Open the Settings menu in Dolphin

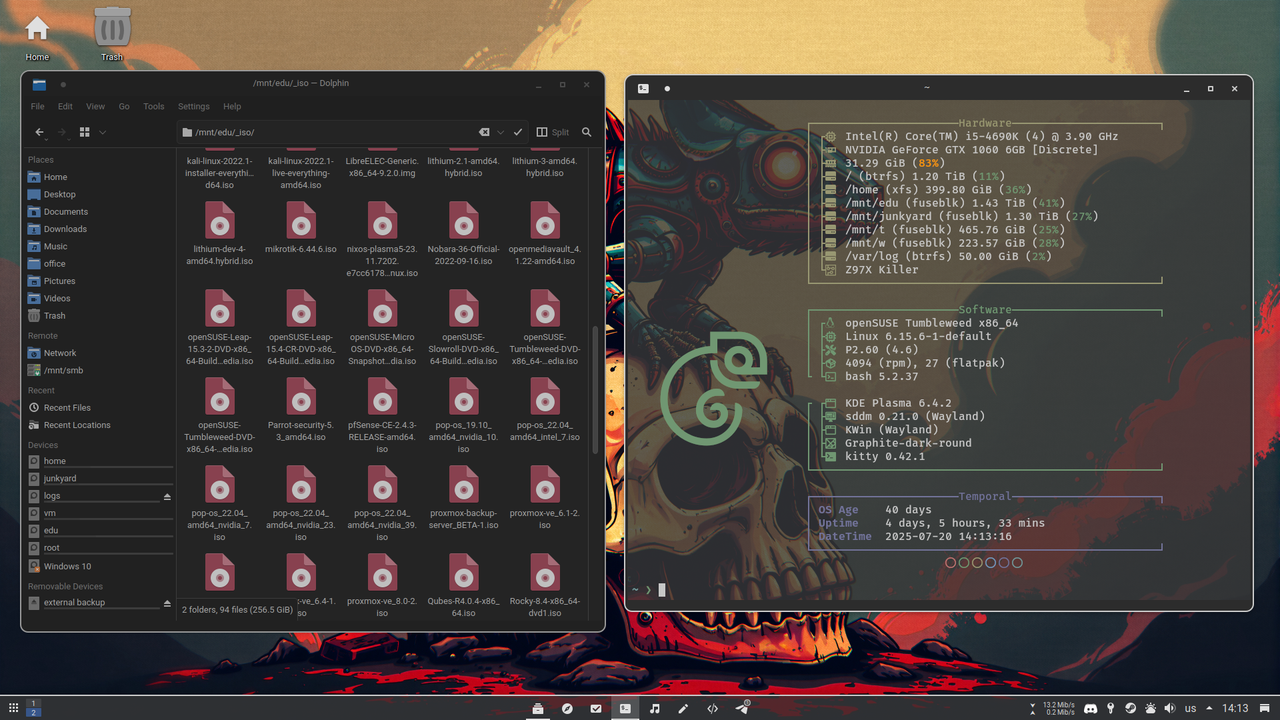coord(194,106)
